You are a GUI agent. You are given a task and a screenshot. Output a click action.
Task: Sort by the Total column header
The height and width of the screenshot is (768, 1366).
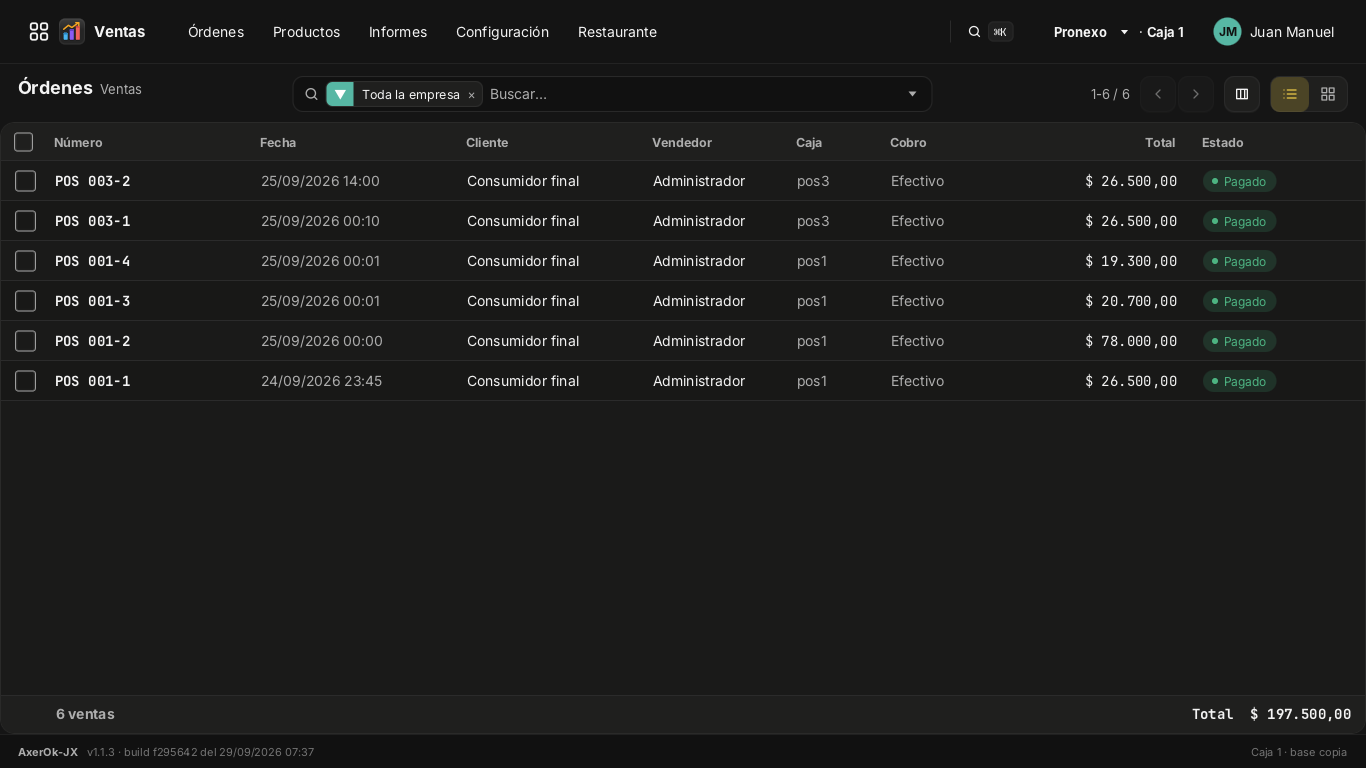point(1160,143)
